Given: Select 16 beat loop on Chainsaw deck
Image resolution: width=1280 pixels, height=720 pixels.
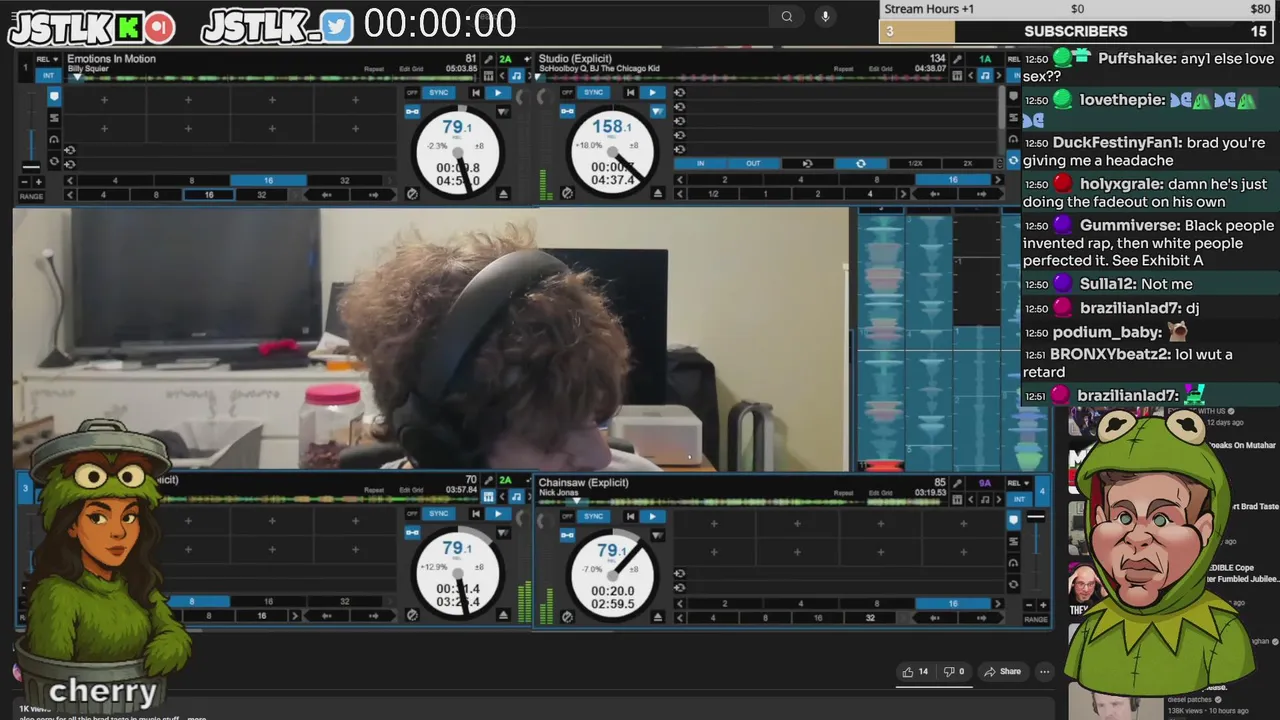Looking at the screenshot, I should [x=952, y=604].
